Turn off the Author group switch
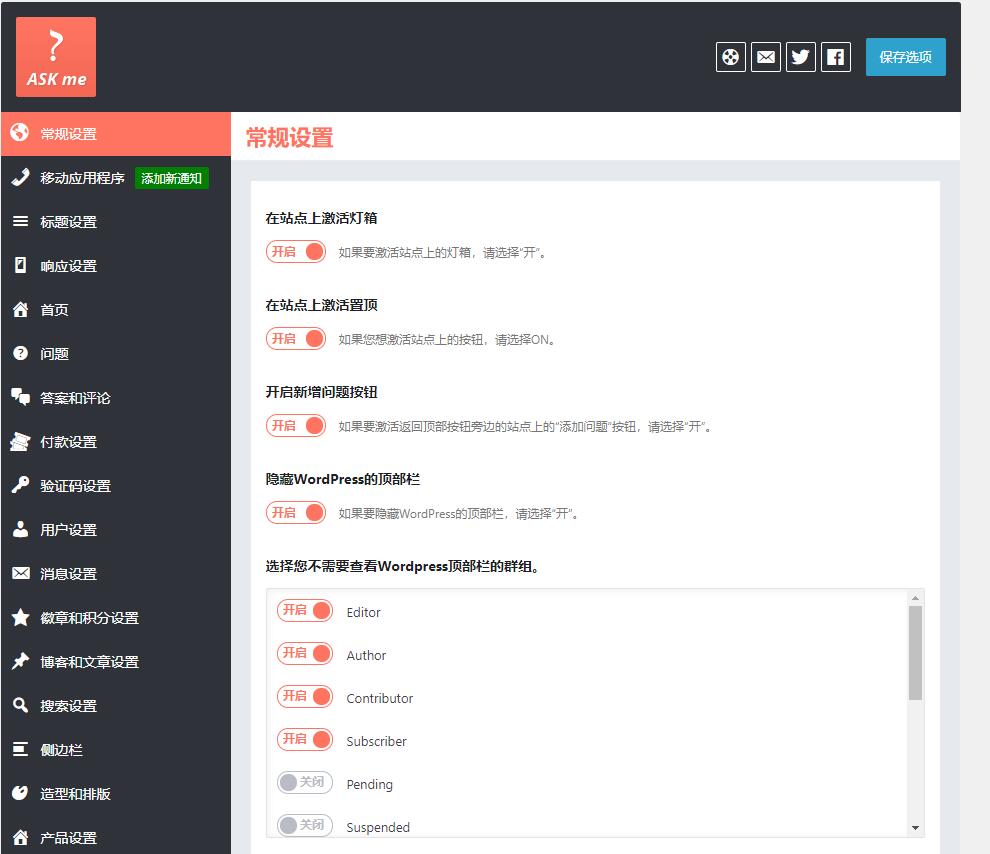This screenshot has width=990, height=854. click(305, 653)
